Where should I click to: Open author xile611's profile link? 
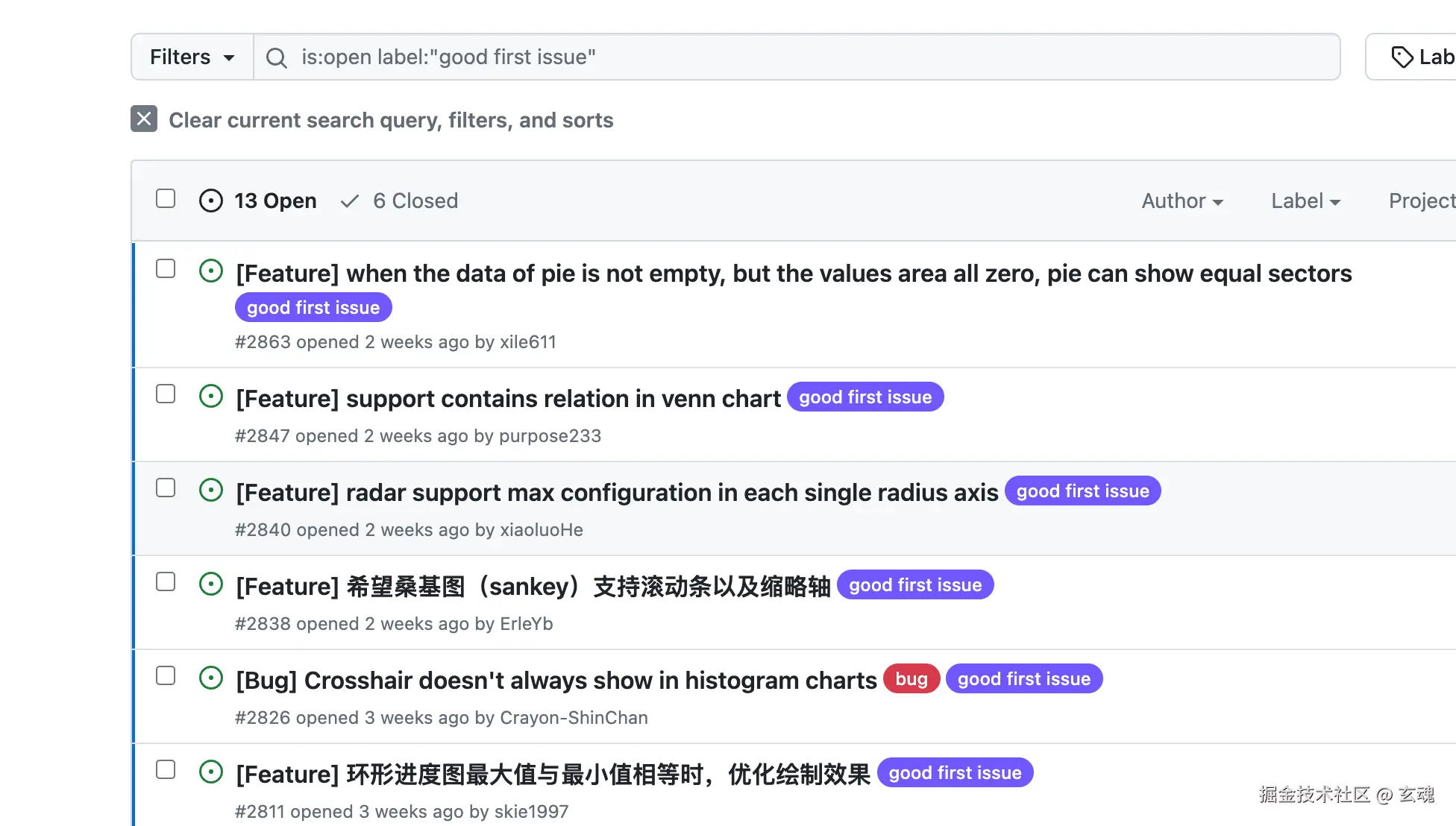(528, 342)
